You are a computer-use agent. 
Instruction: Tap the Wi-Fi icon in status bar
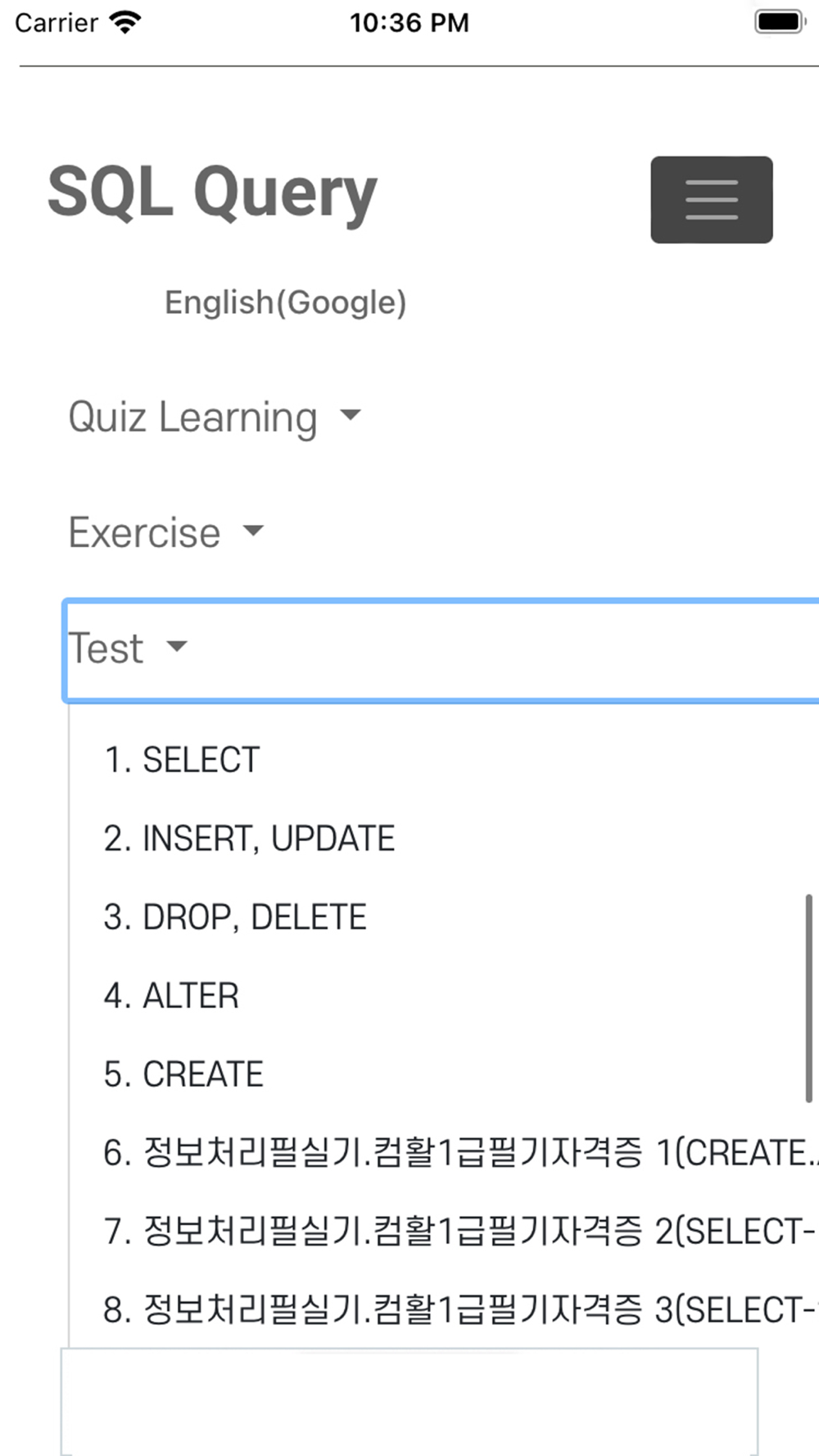coord(125,22)
